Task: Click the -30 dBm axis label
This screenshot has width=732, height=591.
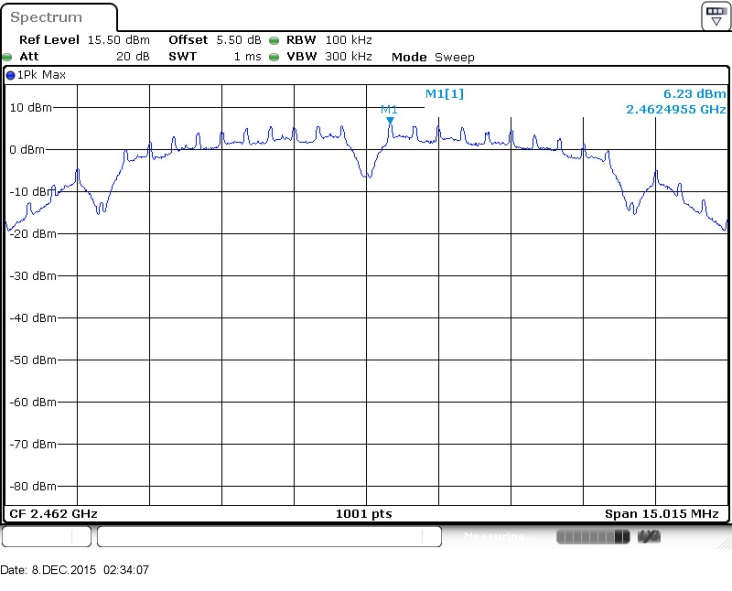Action: coord(33,276)
